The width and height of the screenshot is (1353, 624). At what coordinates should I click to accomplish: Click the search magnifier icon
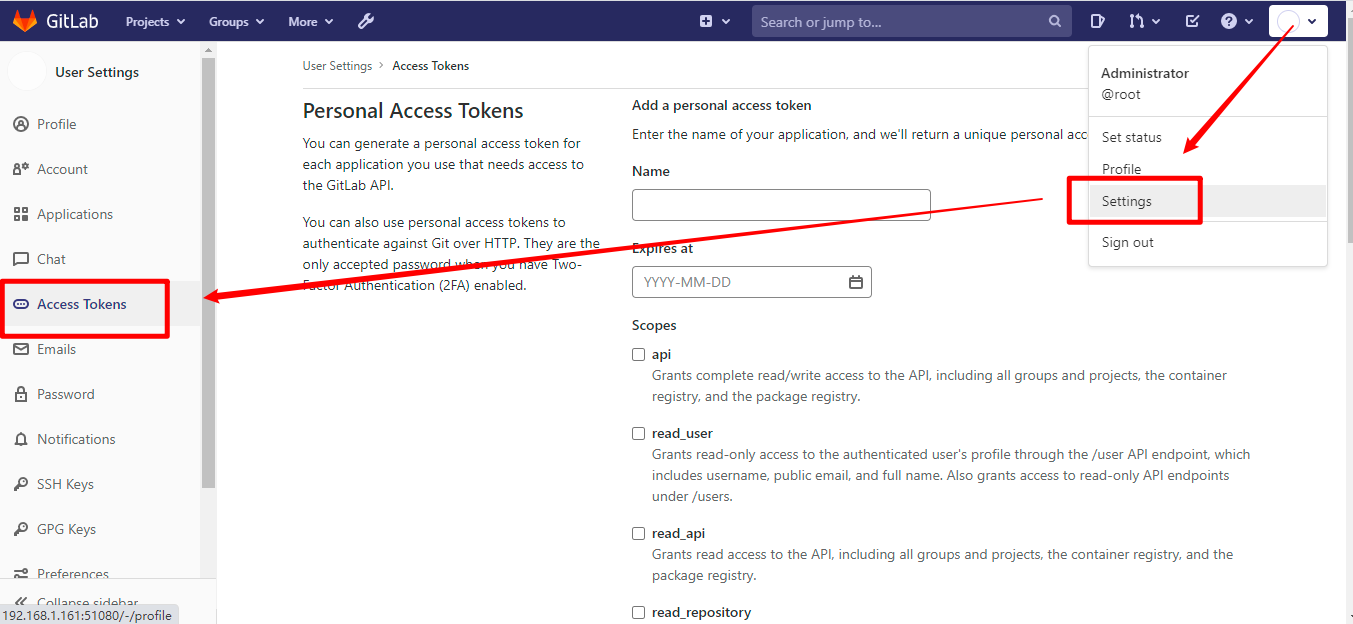tap(1055, 21)
